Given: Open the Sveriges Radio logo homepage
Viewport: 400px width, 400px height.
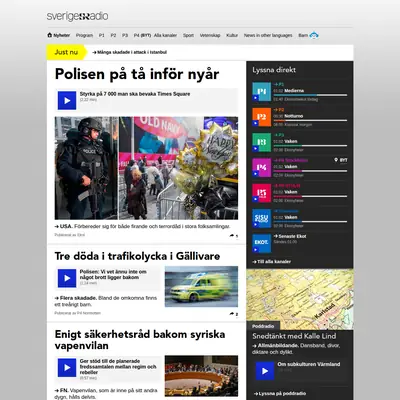Looking at the screenshot, I should click(x=77, y=16).
